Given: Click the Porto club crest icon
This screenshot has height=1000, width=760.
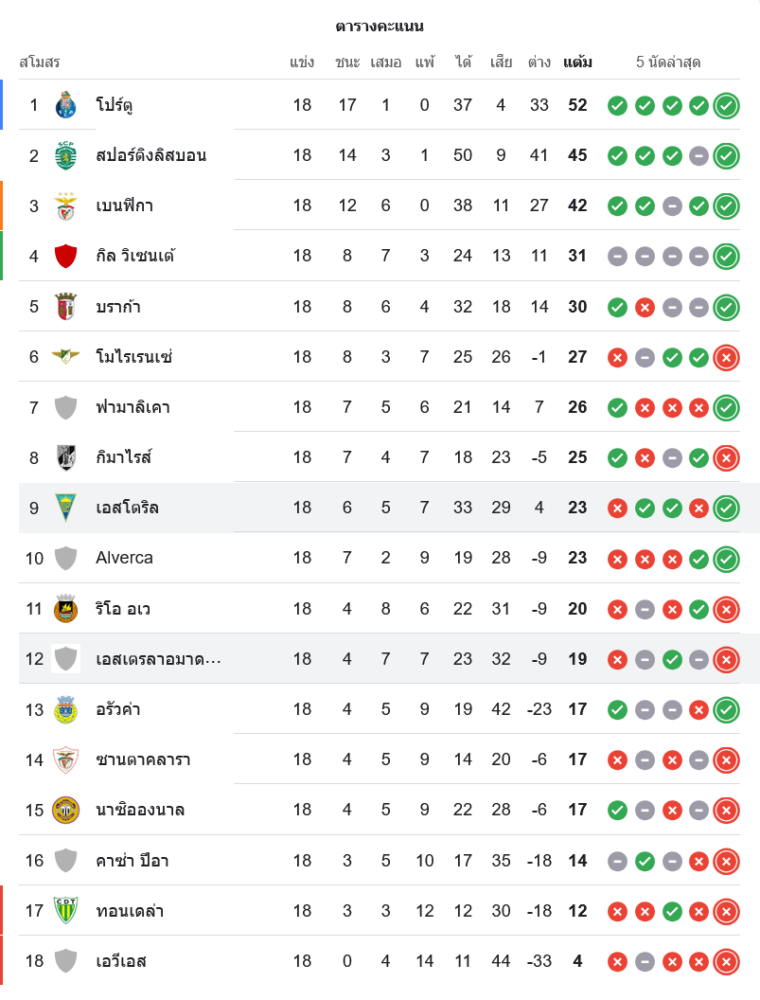Looking at the screenshot, I should click(x=66, y=105).
